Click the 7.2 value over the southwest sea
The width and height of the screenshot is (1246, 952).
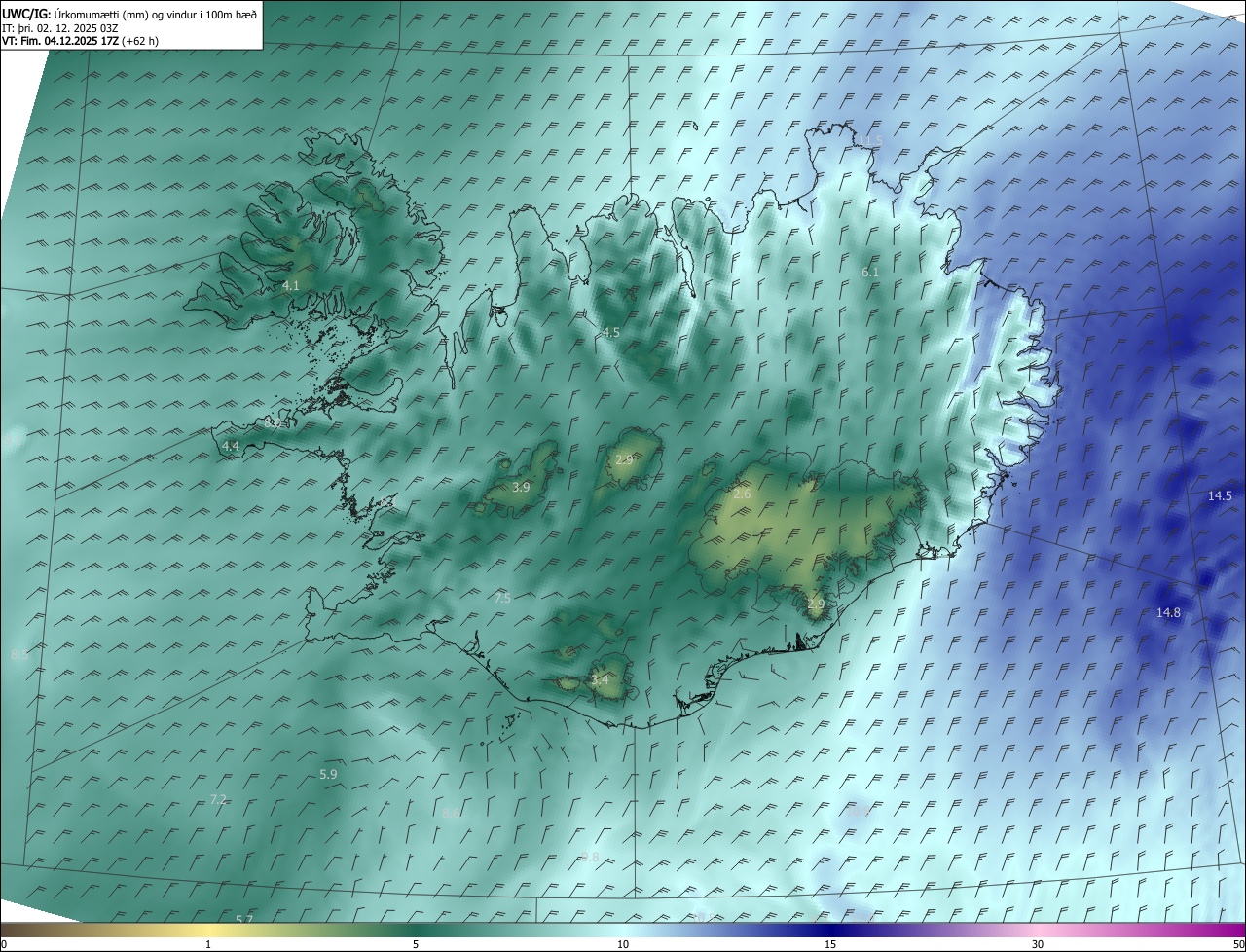coord(218,799)
